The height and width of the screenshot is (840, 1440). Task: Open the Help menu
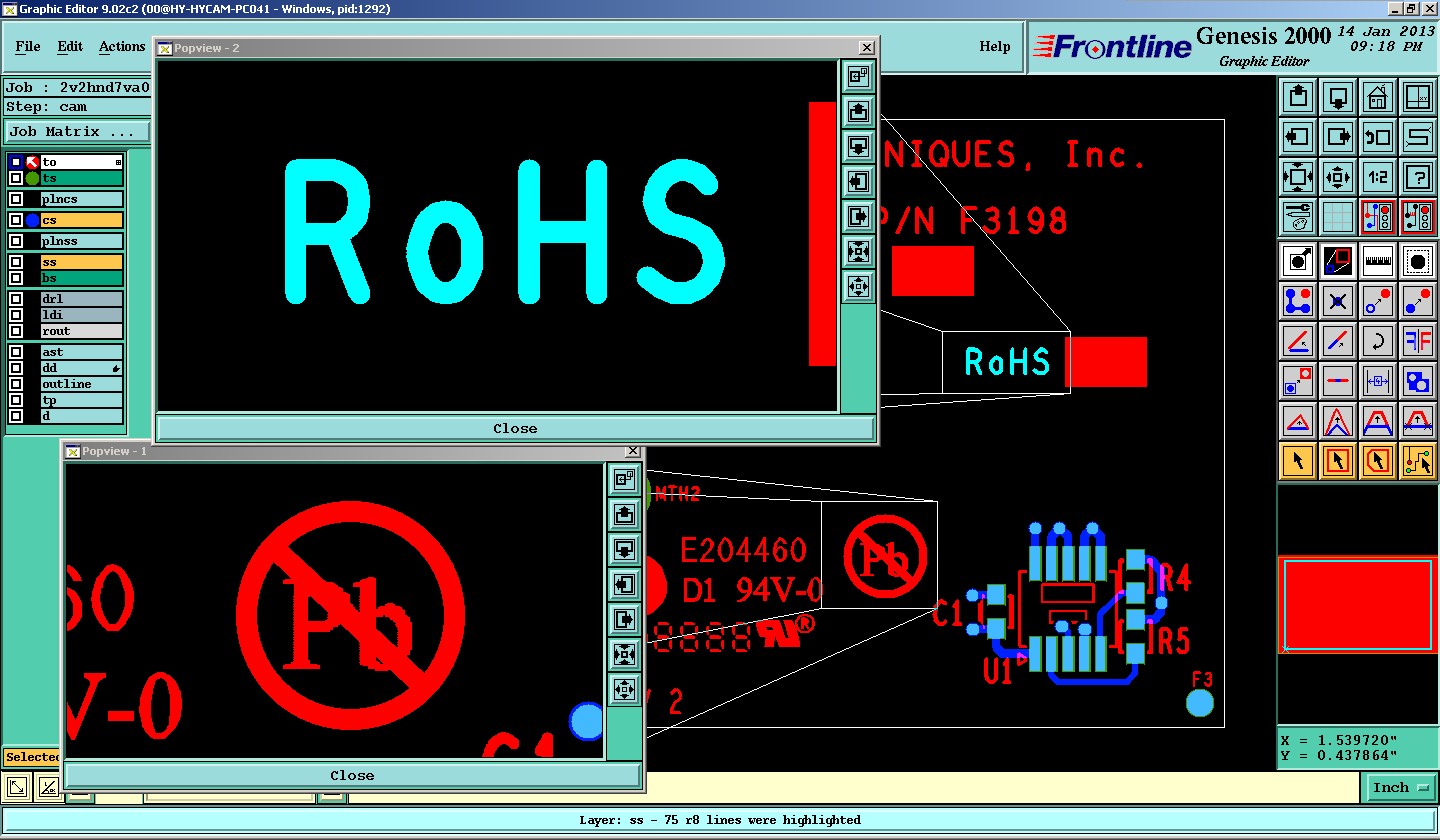coord(994,46)
